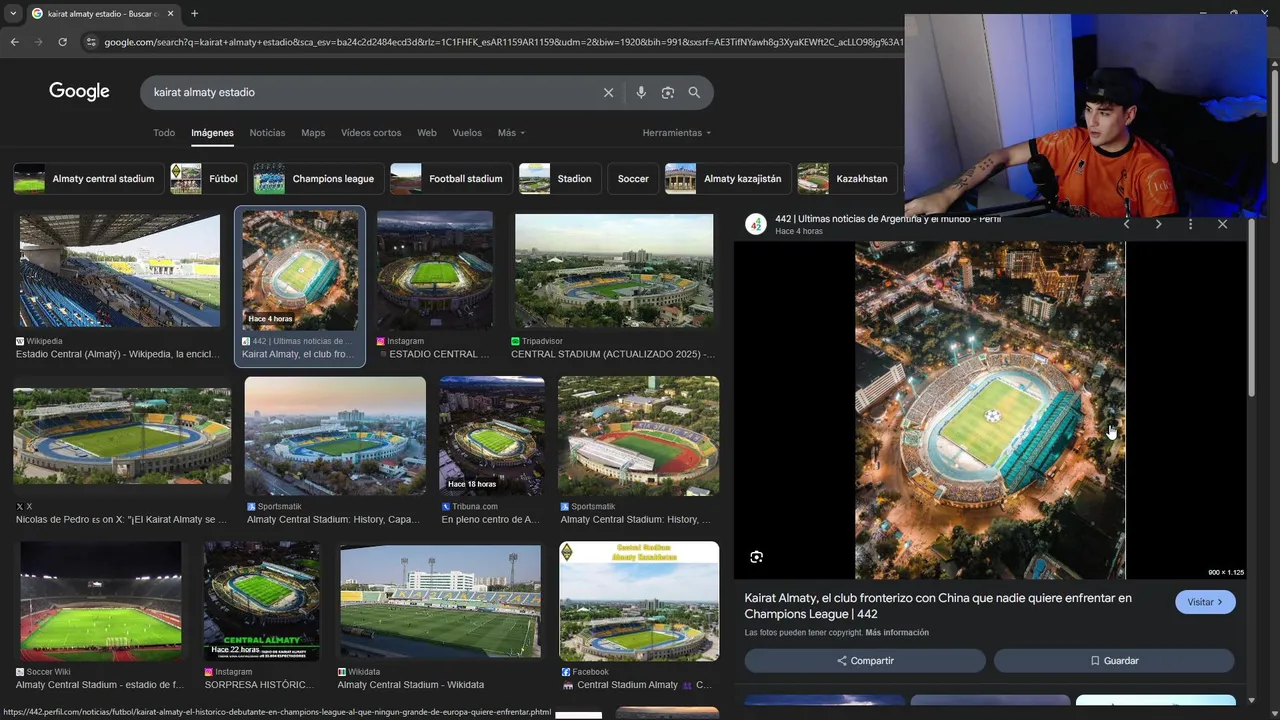Select Almaty central stadium filter chip
The image size is (1280, 720).
click(87, 179)
